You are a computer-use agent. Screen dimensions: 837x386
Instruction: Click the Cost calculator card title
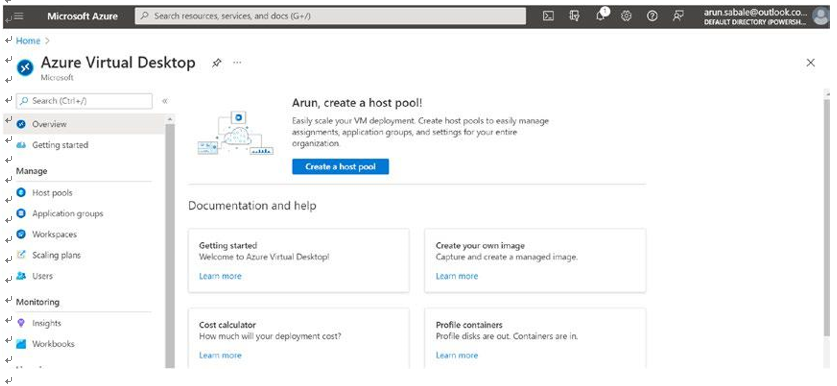pyautogui.click(x=227, y=325)
